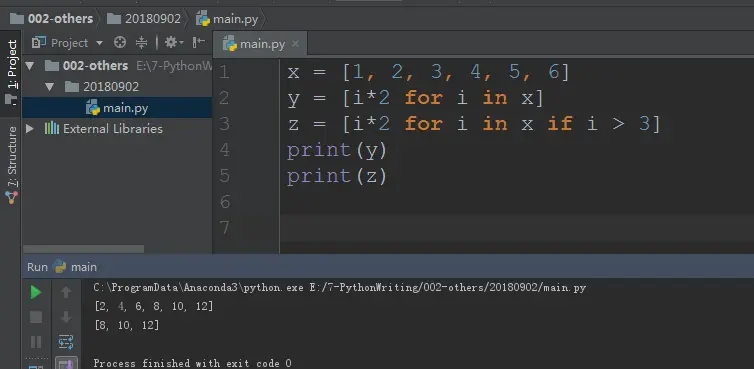Click the Up the stack trace arrow
Image resolution: width=754 pixels, height=369 pixels.
point(66,292)
